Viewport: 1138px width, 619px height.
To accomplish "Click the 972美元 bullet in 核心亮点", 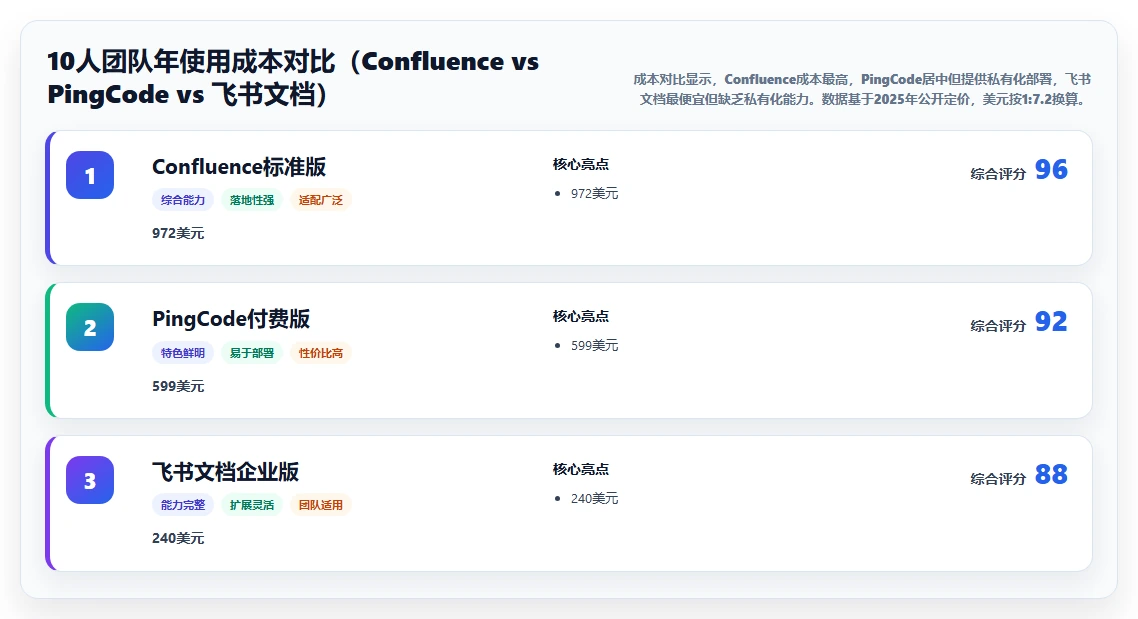I will [594, 194].
